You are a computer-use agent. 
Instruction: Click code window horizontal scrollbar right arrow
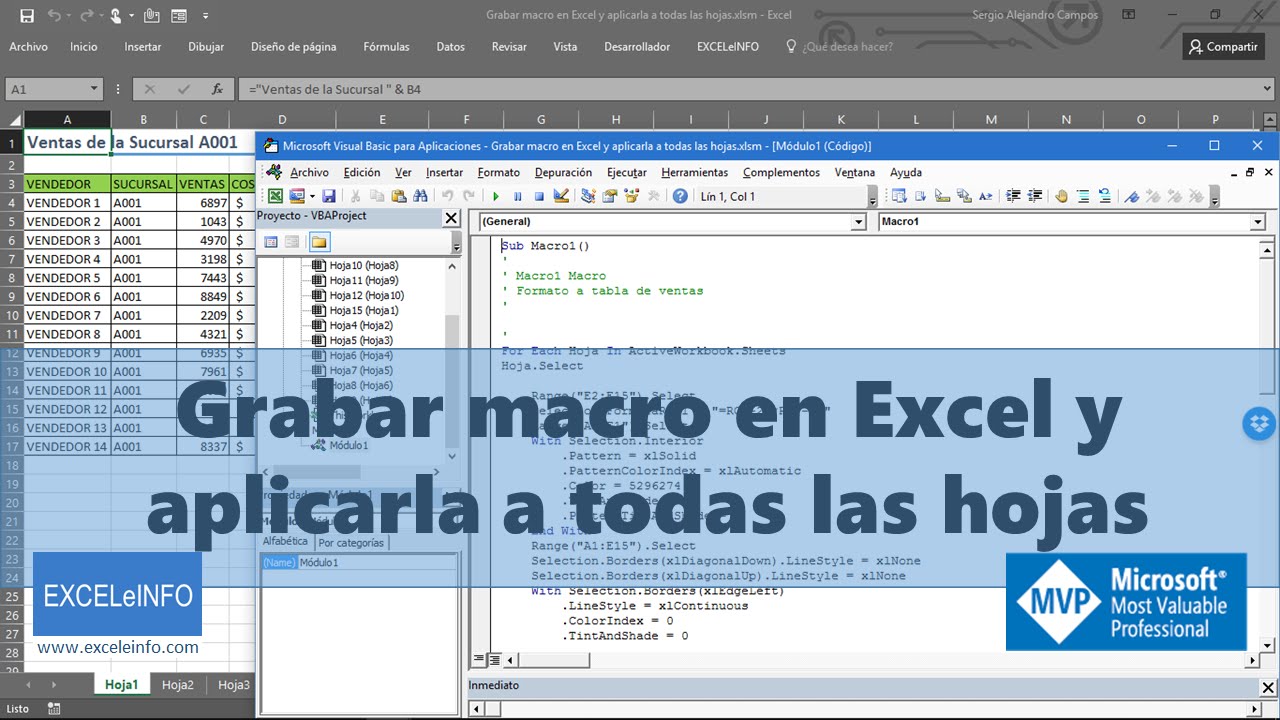pyautogui.click(x=1251, y=660)
